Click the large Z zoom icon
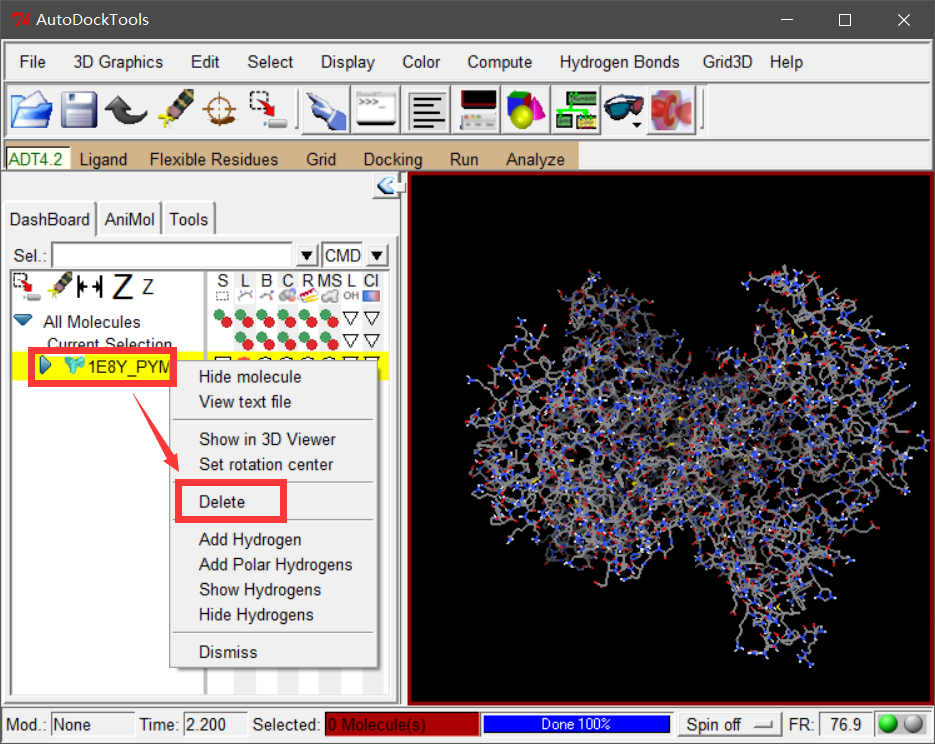The image size is (935, 744). pyautogui.click(x=123, y=287)
